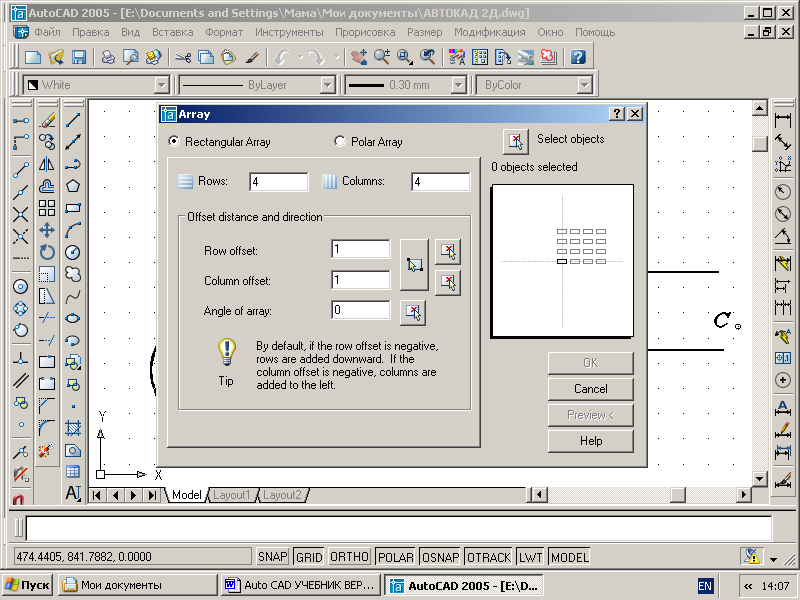Click Pick Row Offset button

point(448,252)
